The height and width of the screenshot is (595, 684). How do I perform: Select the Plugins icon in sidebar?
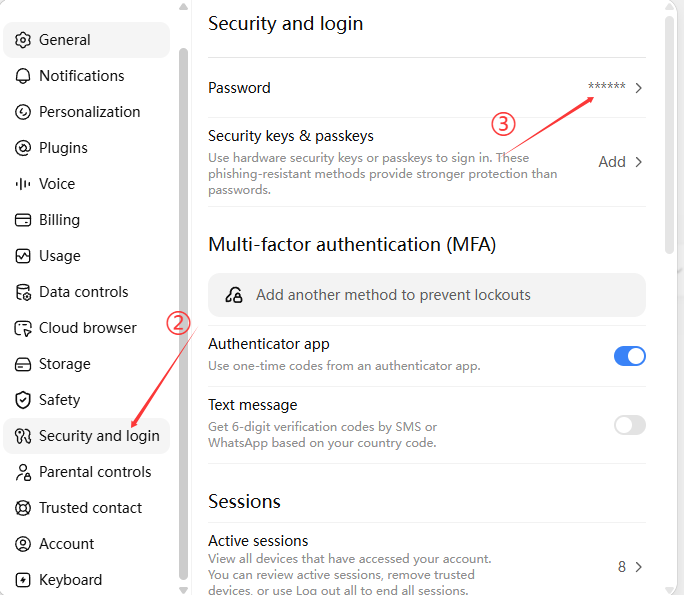tap(23, 148)
